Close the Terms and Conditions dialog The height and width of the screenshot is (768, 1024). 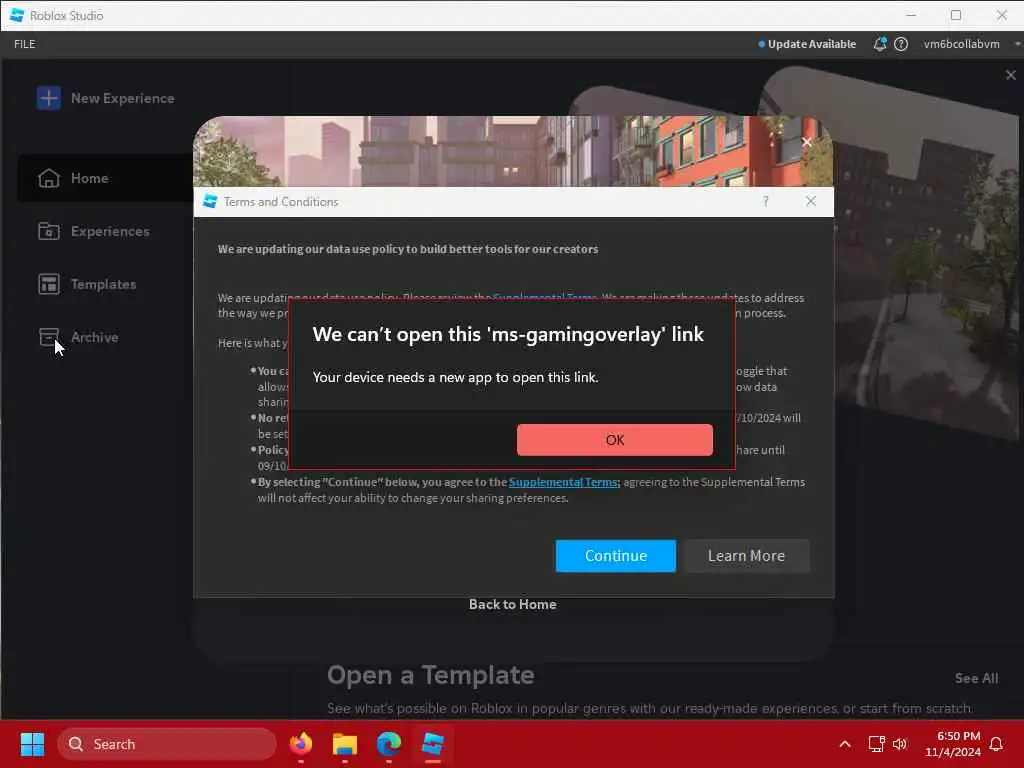coord(810,201)
